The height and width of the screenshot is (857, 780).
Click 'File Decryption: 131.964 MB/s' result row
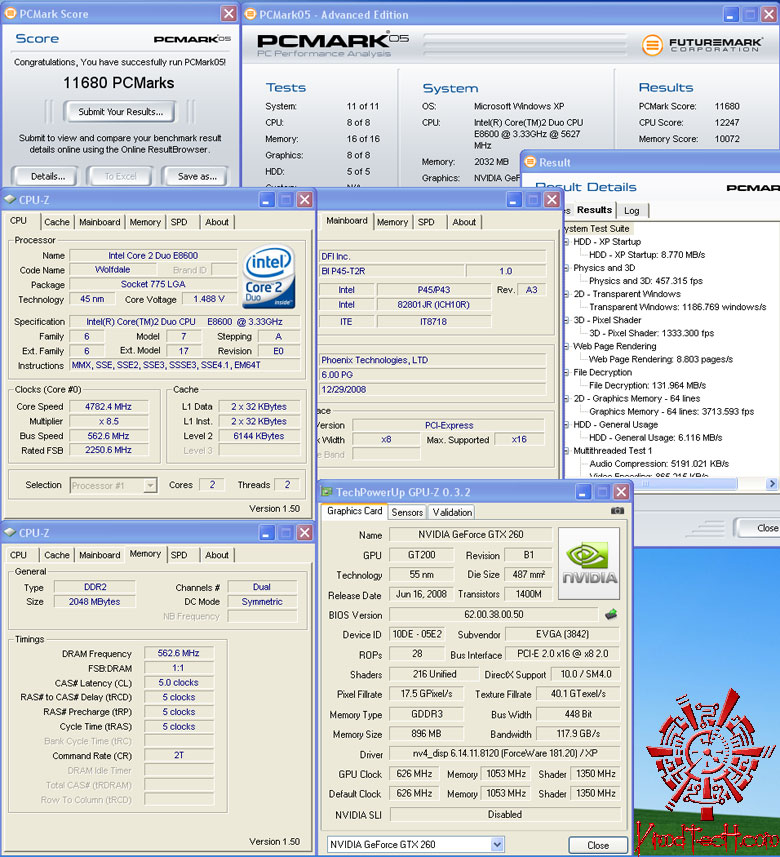point(647,385)
